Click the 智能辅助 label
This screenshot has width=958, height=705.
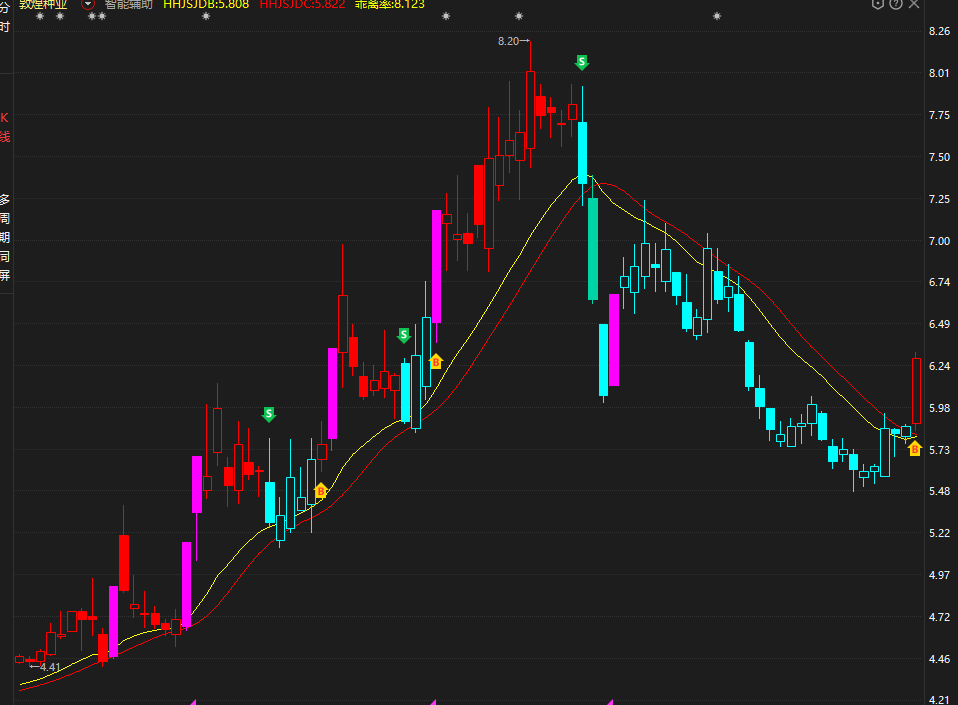[128, 4]
